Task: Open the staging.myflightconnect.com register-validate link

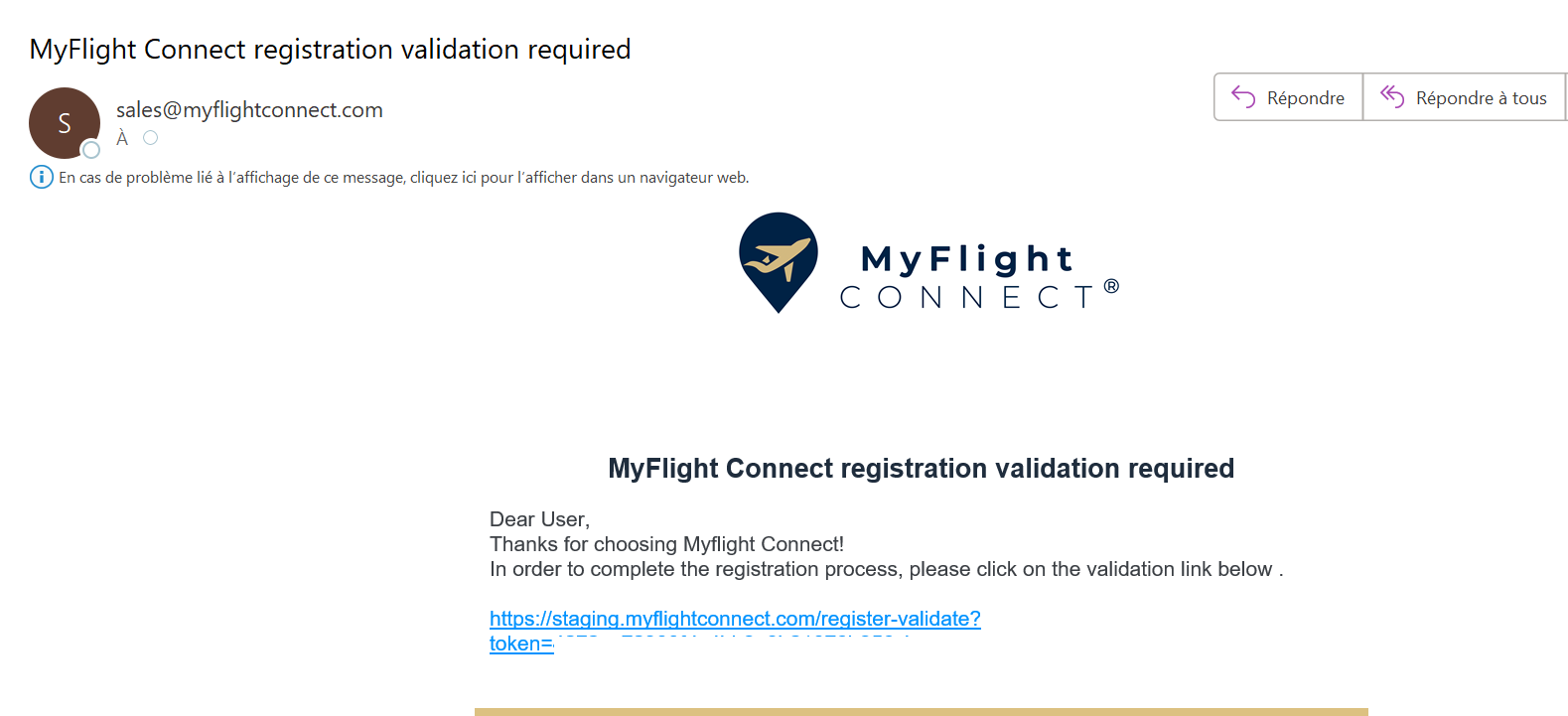Action: [x=735, y=619]
